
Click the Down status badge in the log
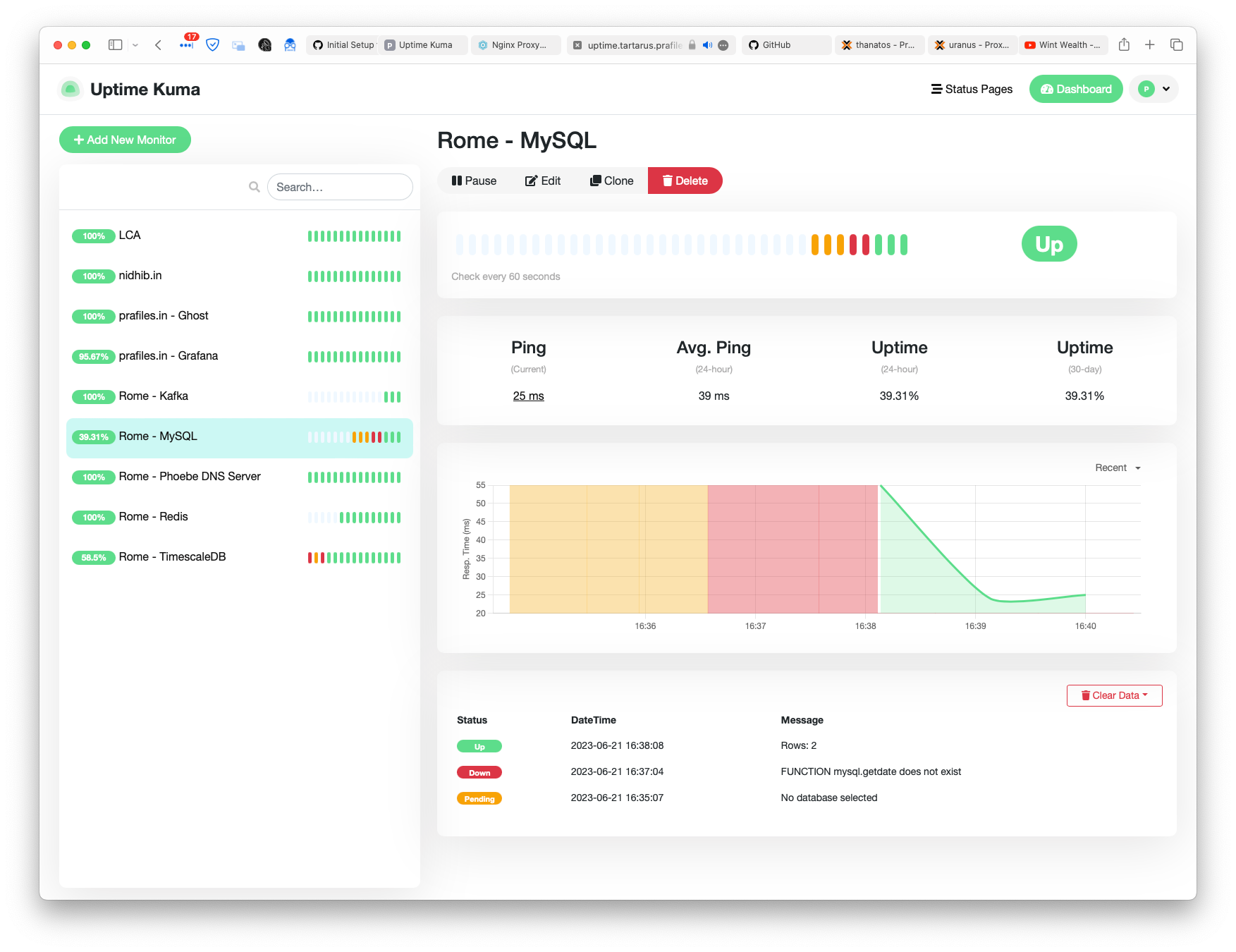(479, 773)
